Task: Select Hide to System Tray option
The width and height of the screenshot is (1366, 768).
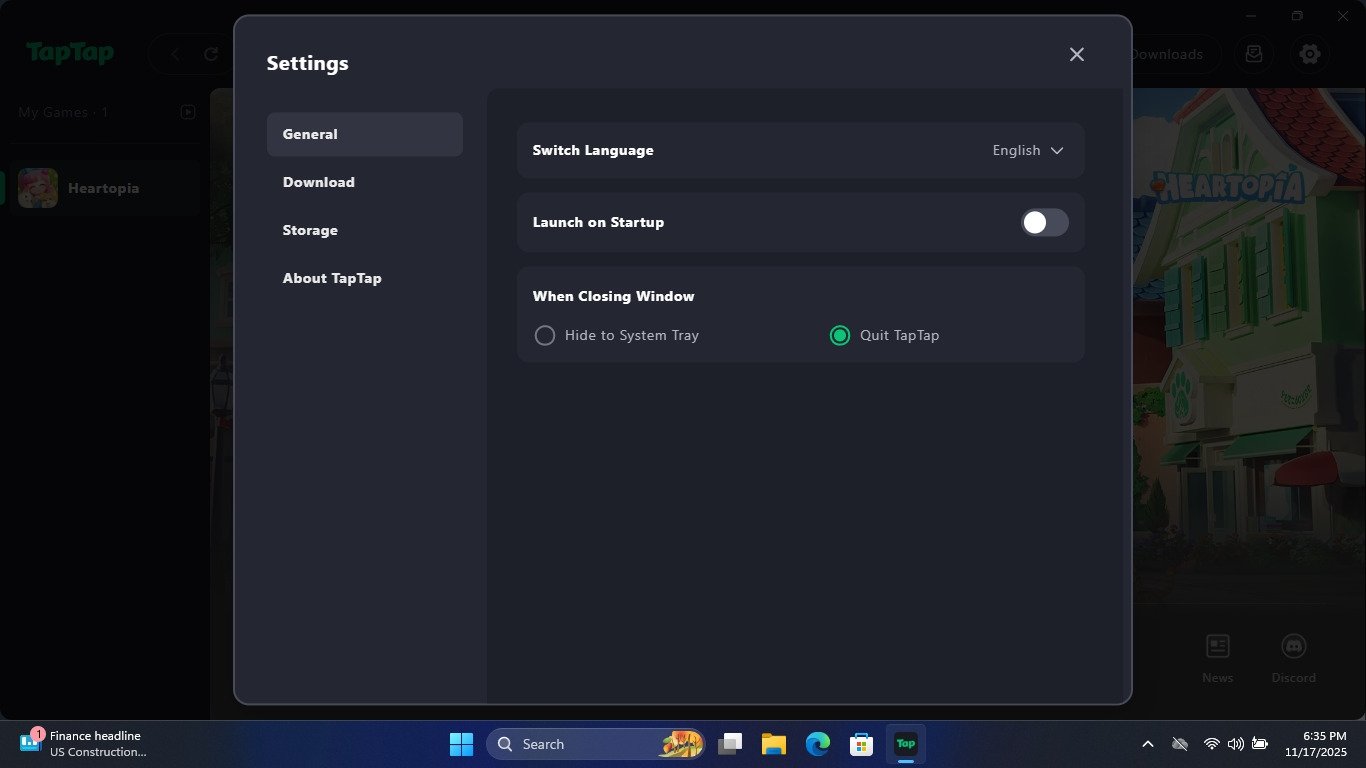Action: pos(545,335)
